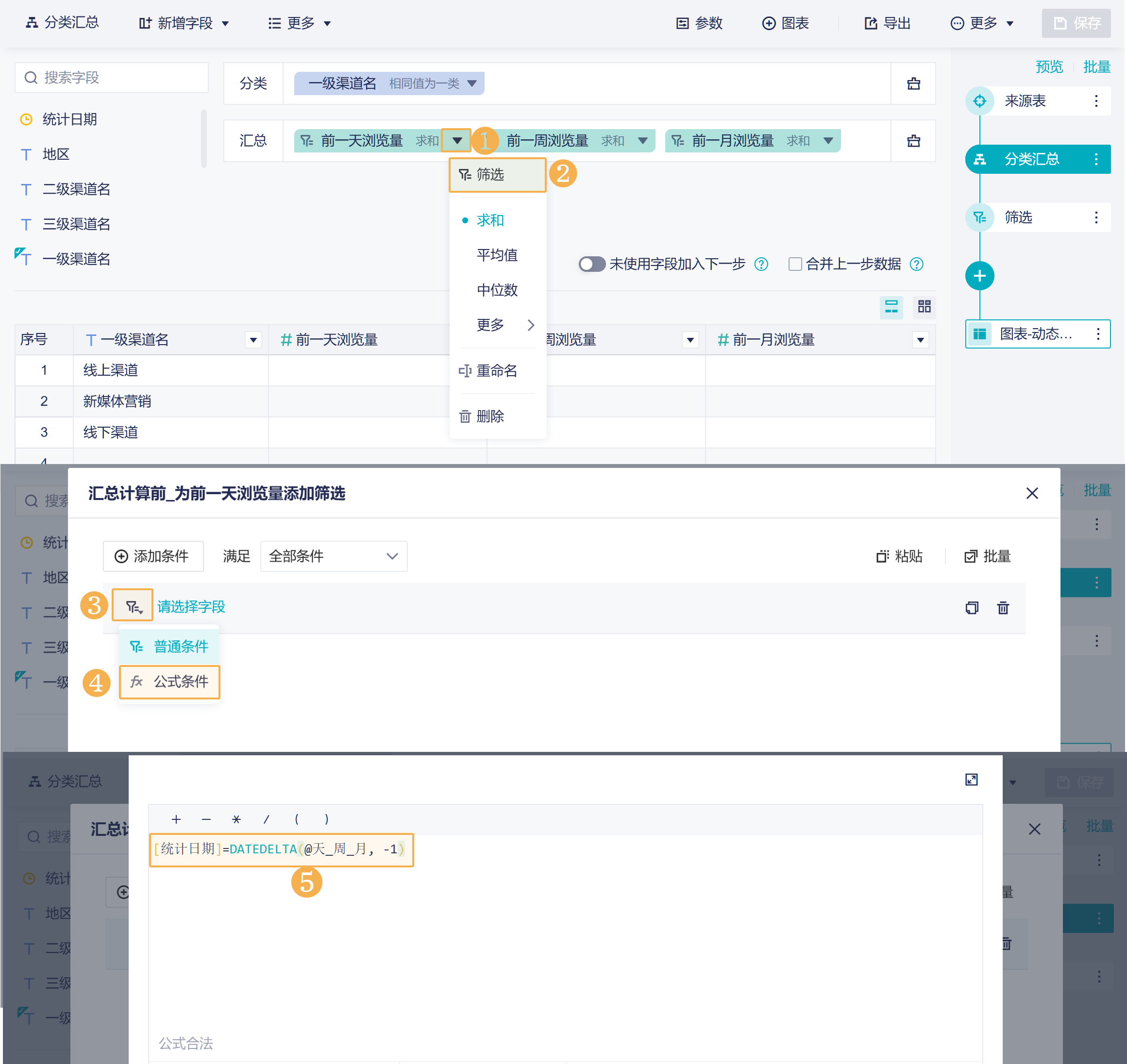This screenshot has width=1127, height=1064.
Task: Open the 全部条件 combo box
Action: [x=333, y=556]
